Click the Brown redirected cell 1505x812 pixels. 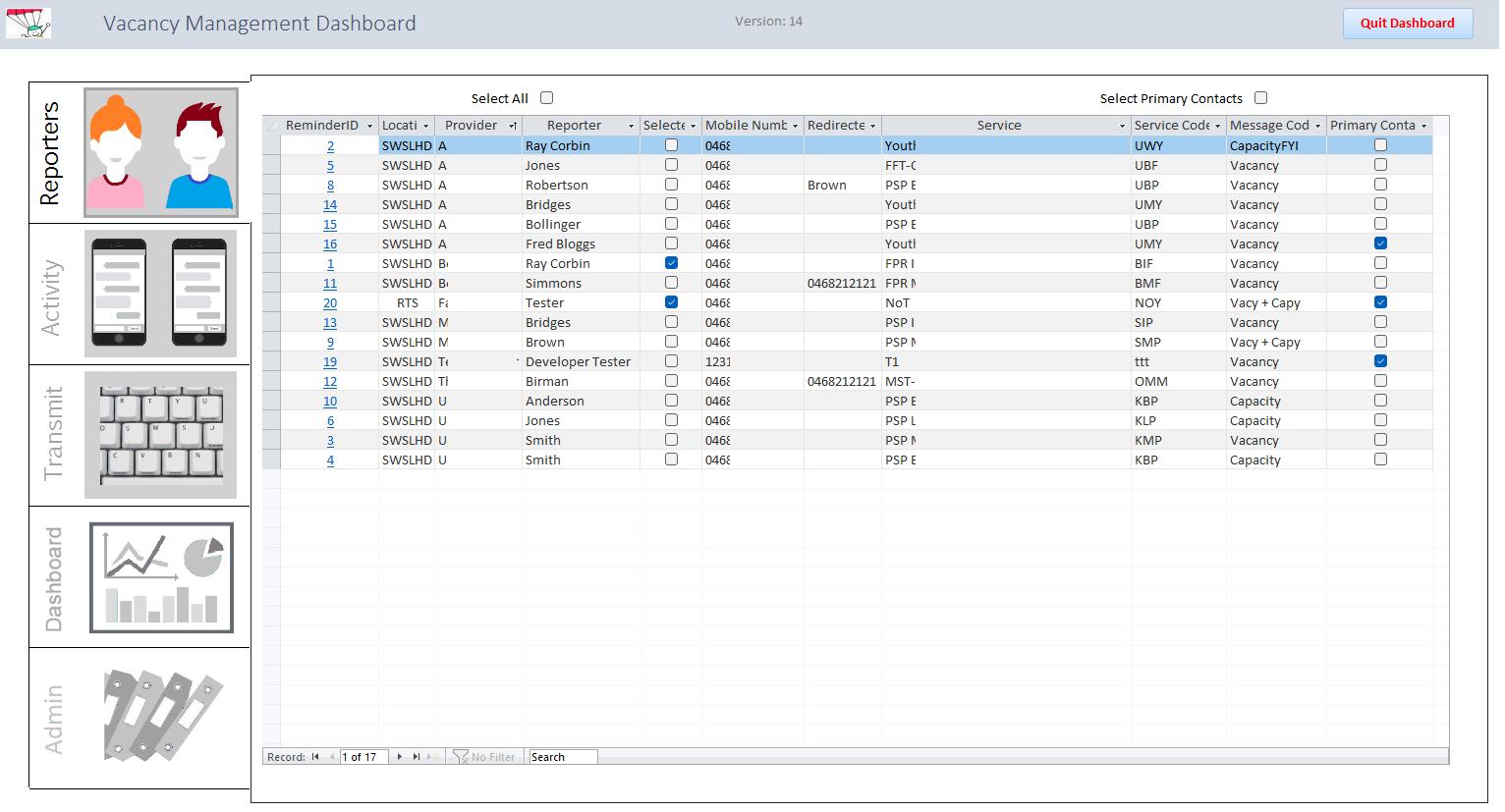coord(843,185)
